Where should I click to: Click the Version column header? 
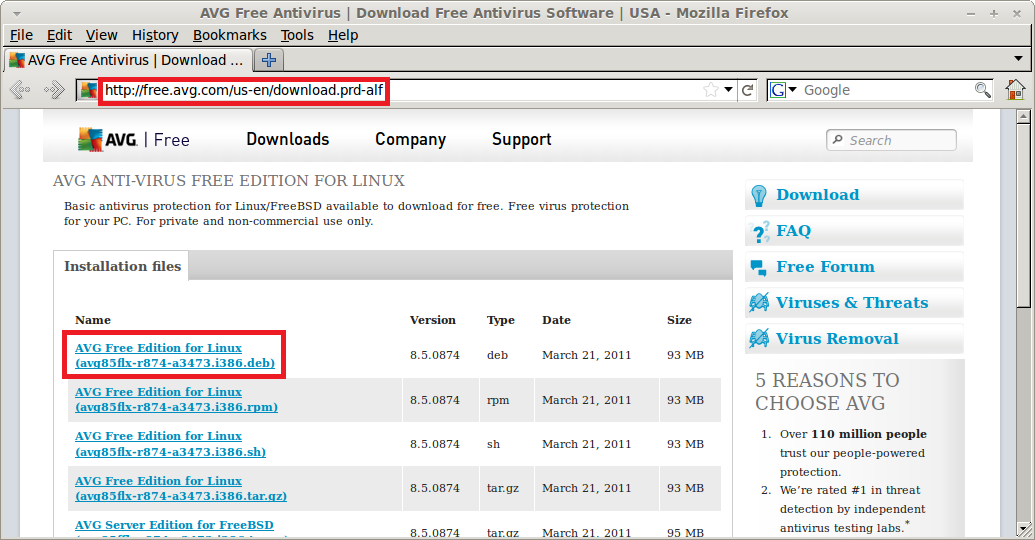pos(432,320)
